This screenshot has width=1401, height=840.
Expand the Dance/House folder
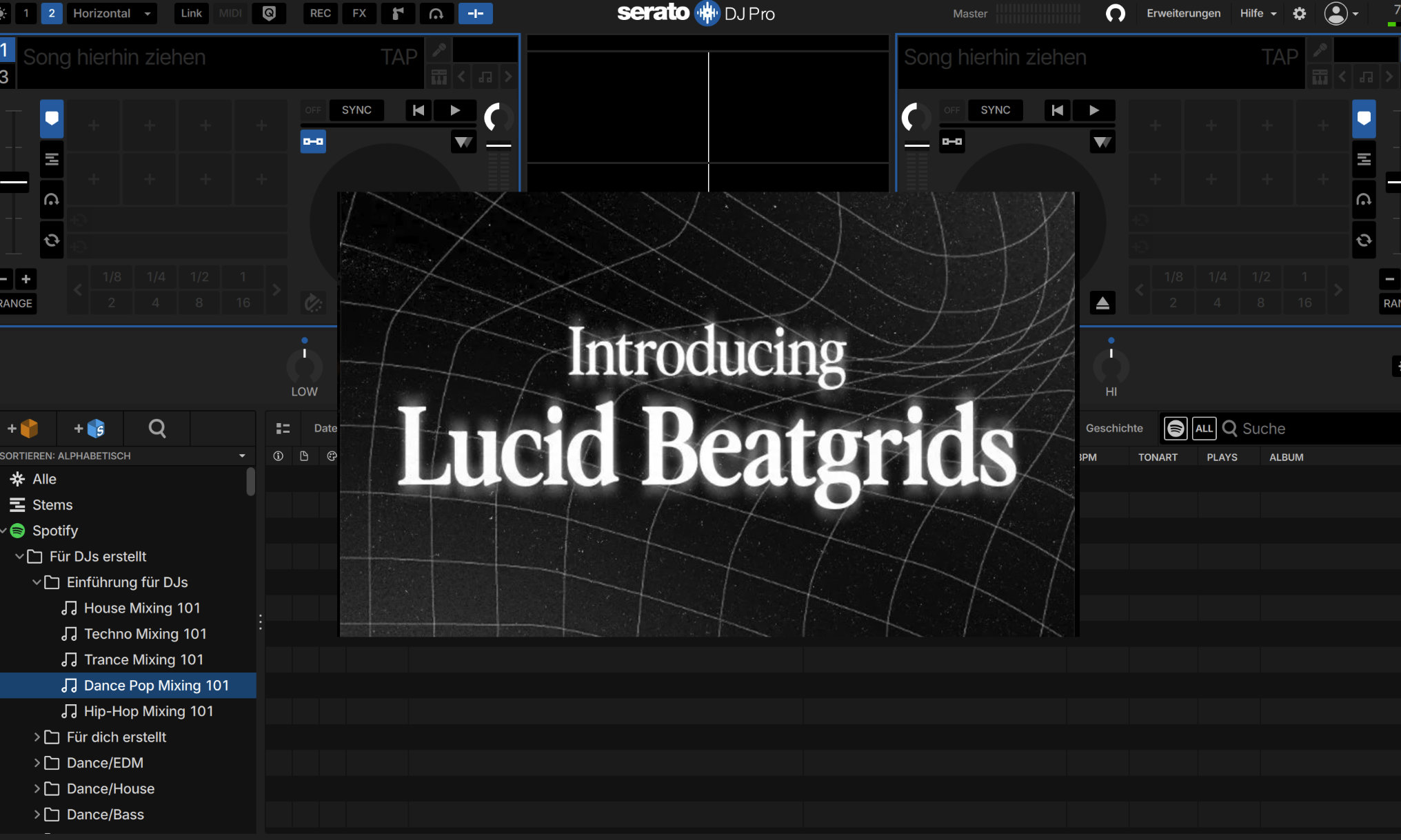coord(37,789)
